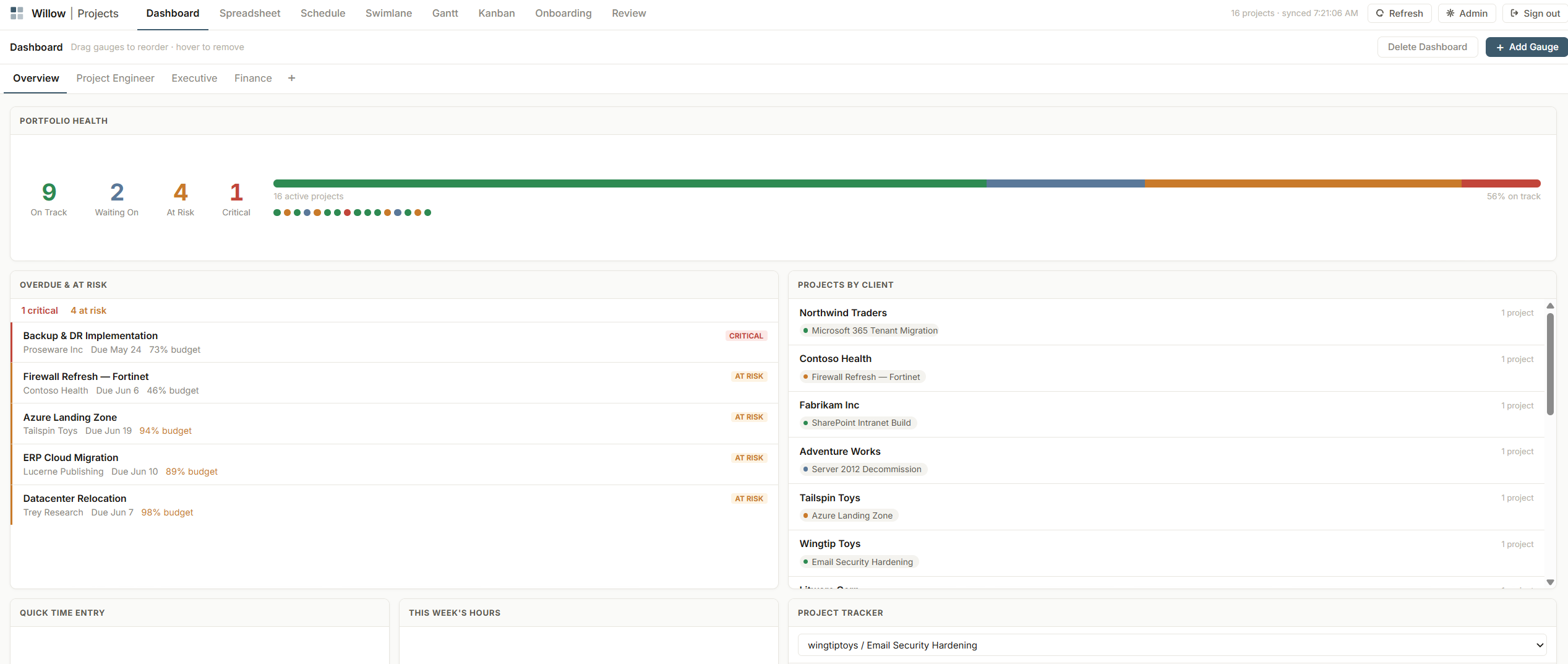
Task: Click AT RISK badge on Datacenter Relocation
Action: point(749,499)
